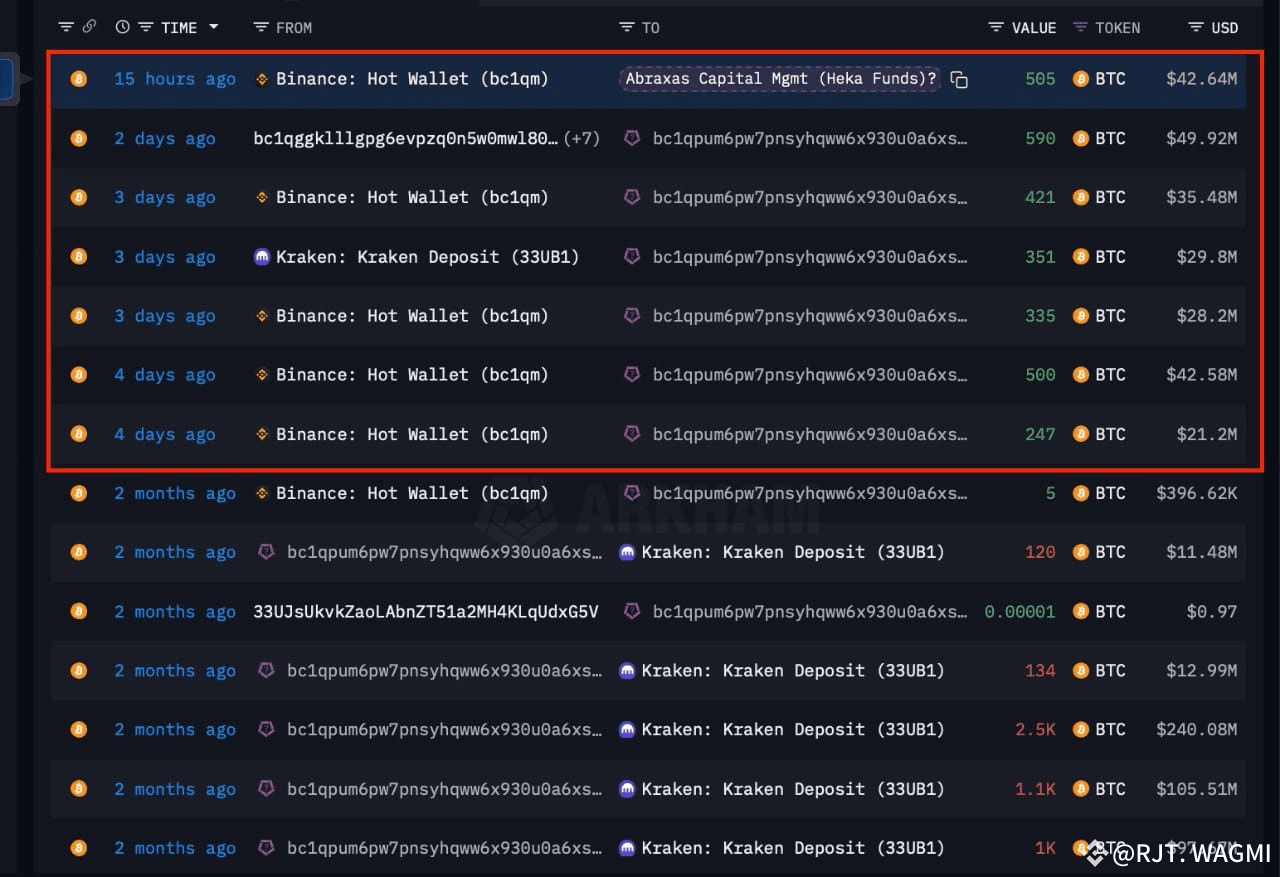Viewport: 1280px width, 877px height.
Task: Enable the filter on the TOKEN column
Action: [x=1079, y=27]
